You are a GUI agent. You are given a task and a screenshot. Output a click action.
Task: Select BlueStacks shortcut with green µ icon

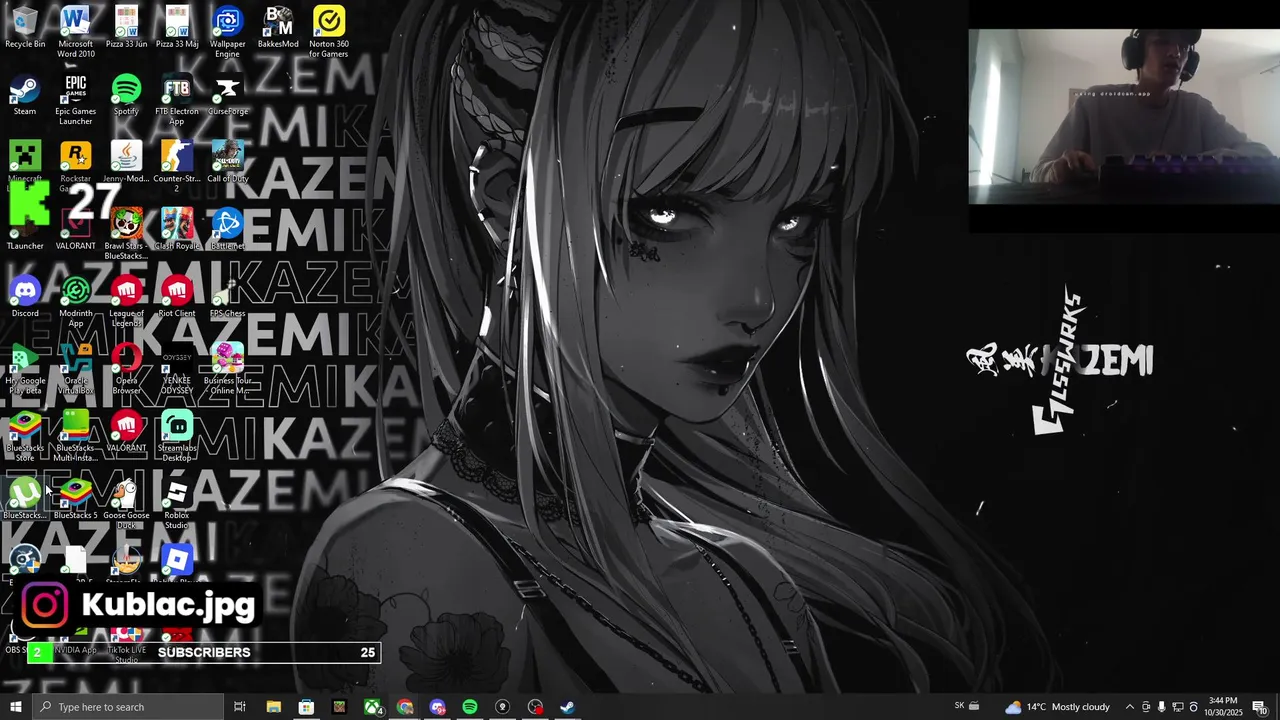(25, 498)
